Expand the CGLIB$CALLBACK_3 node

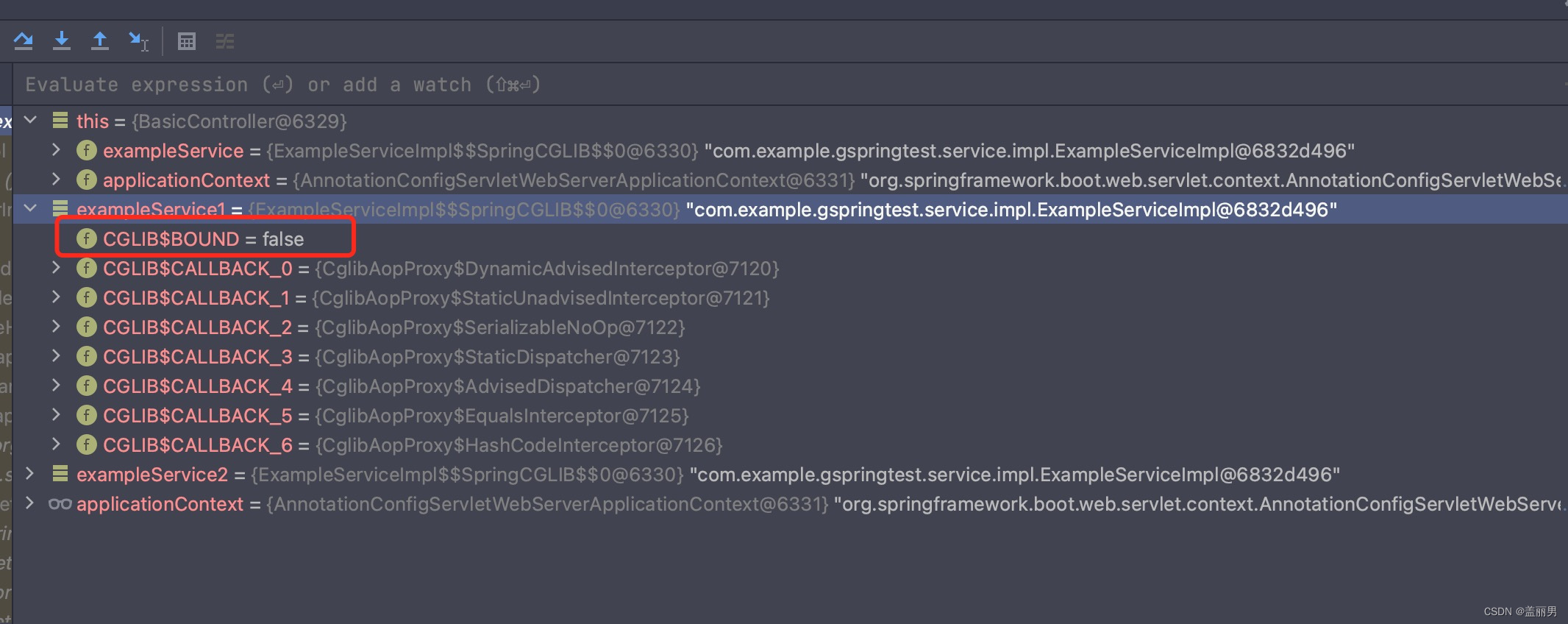(x=56, y=356)
